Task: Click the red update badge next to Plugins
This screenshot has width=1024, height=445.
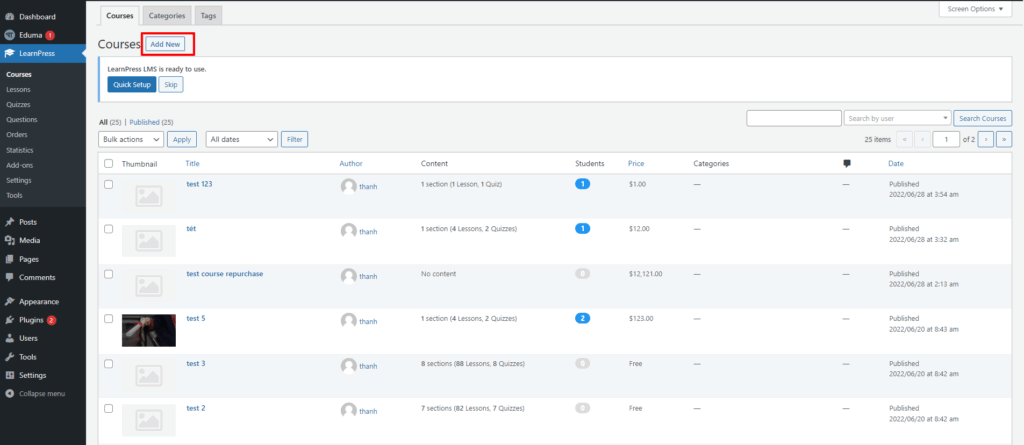Action: pos(52,320)
